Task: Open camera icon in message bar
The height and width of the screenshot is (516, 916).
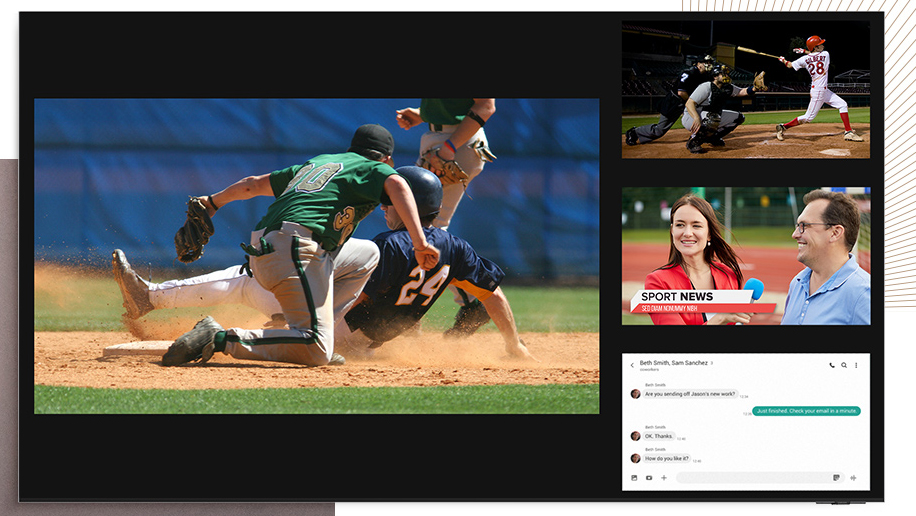Action: point(649,478)
